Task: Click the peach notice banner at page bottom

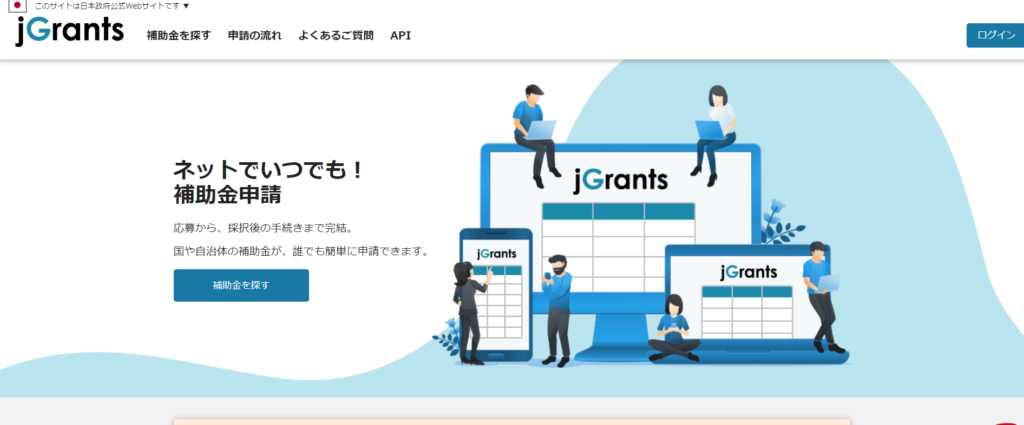Action: [512, 421]
